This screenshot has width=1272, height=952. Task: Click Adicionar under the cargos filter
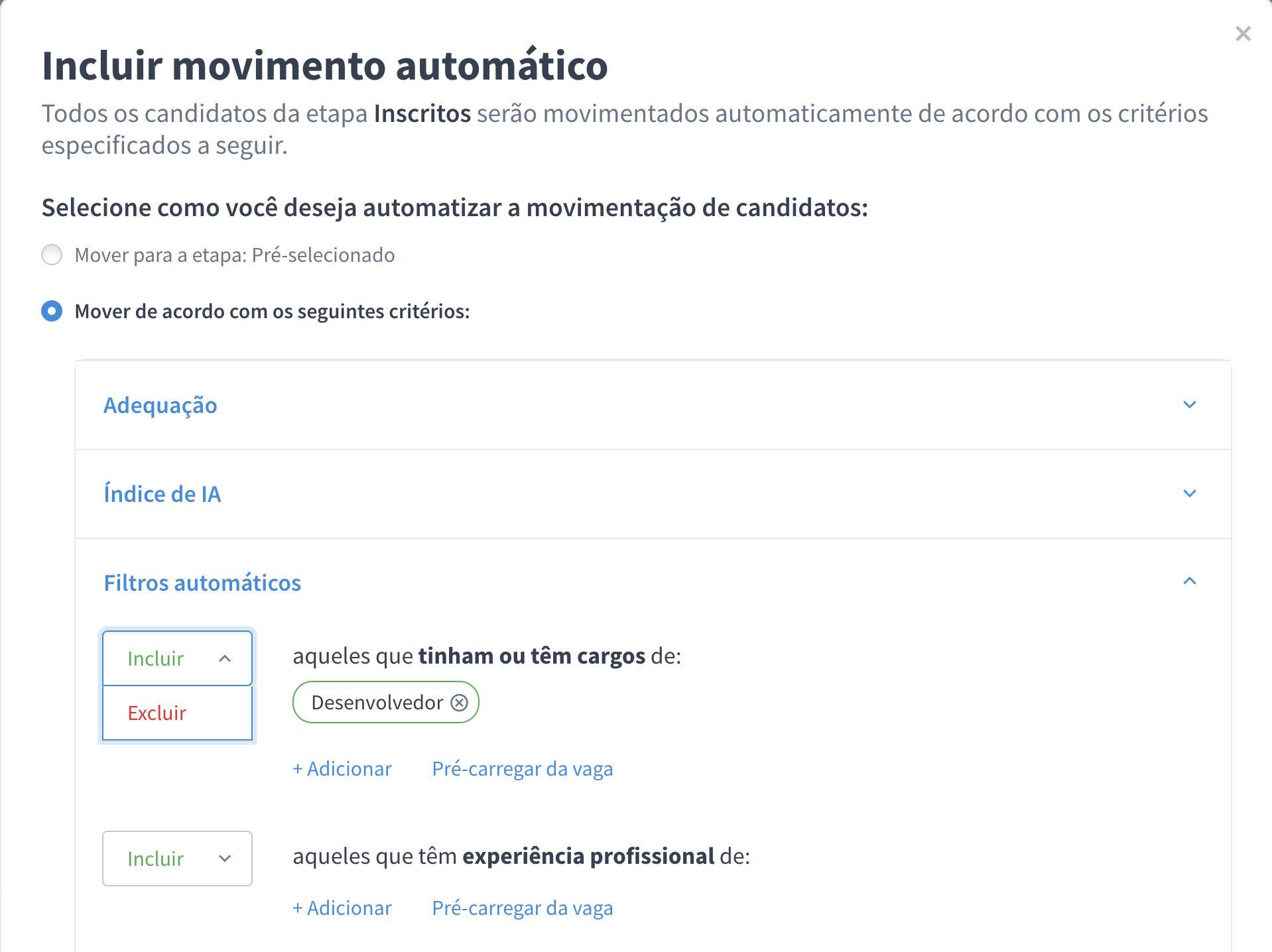tap(342, 768)
